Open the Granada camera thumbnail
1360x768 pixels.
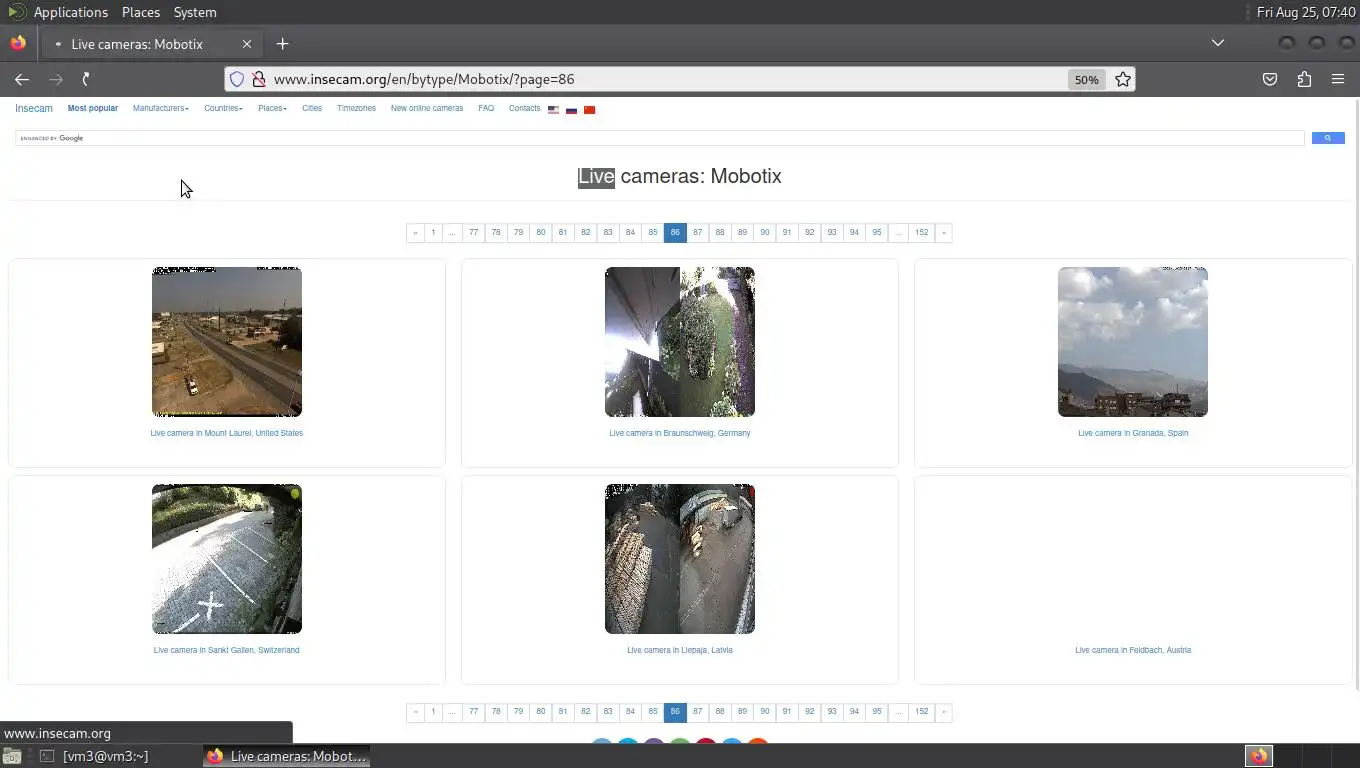coord(1133,342)
